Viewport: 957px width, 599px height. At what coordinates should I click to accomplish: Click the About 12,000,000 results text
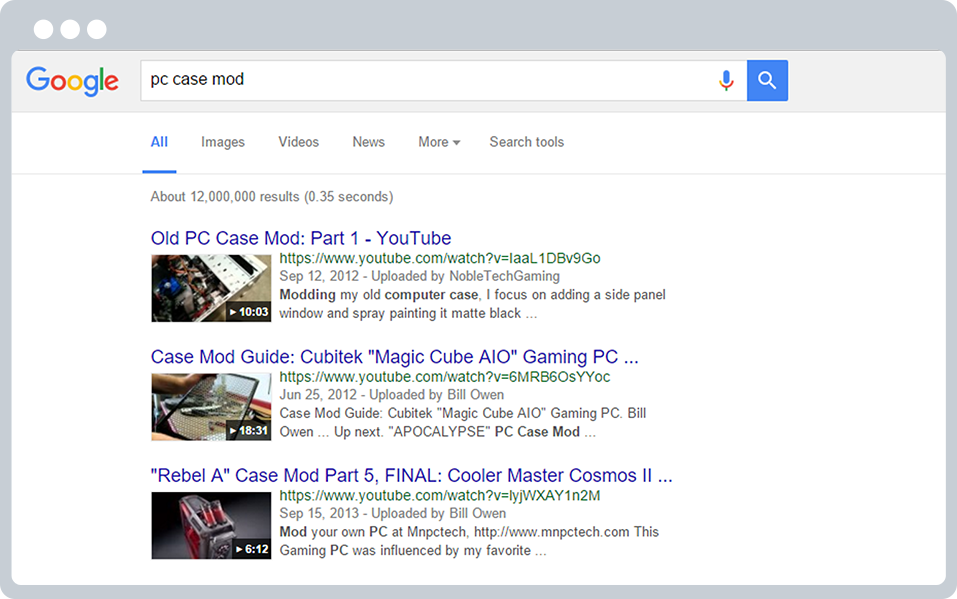272,197
